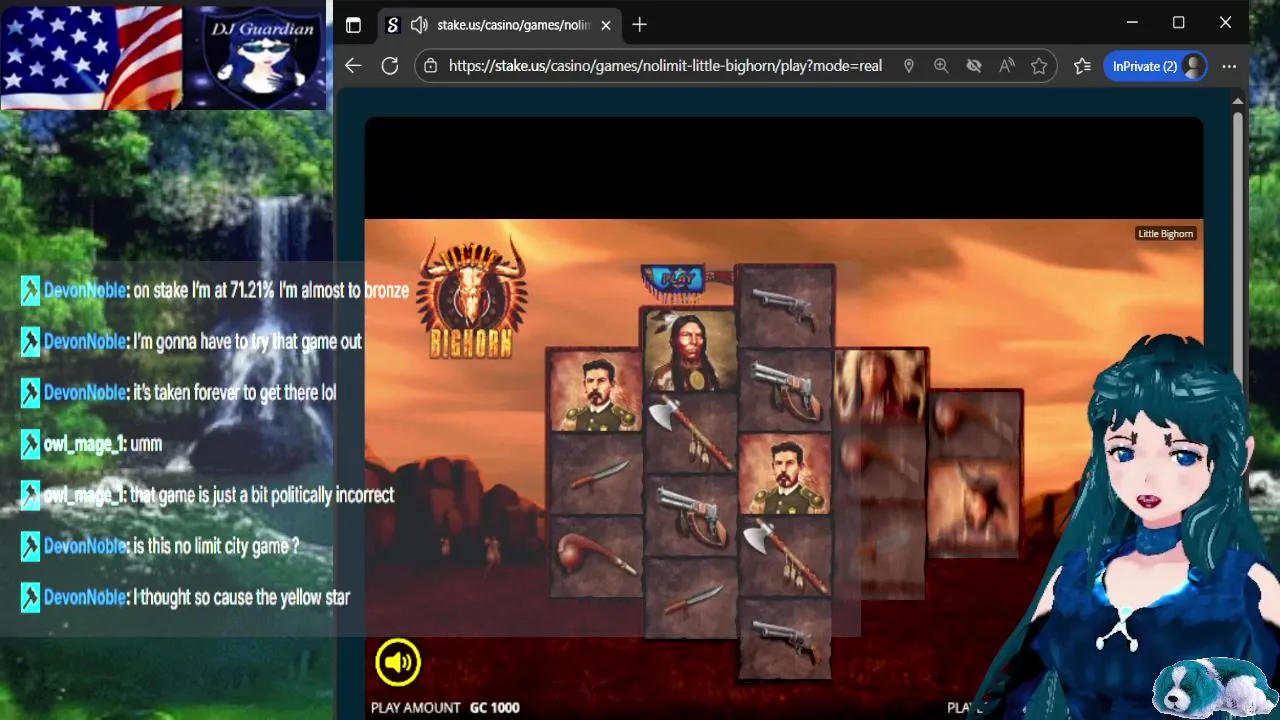Click the PLAY sign above the reels
Screen dimensions: 1280x720
[x=677, y=279]
